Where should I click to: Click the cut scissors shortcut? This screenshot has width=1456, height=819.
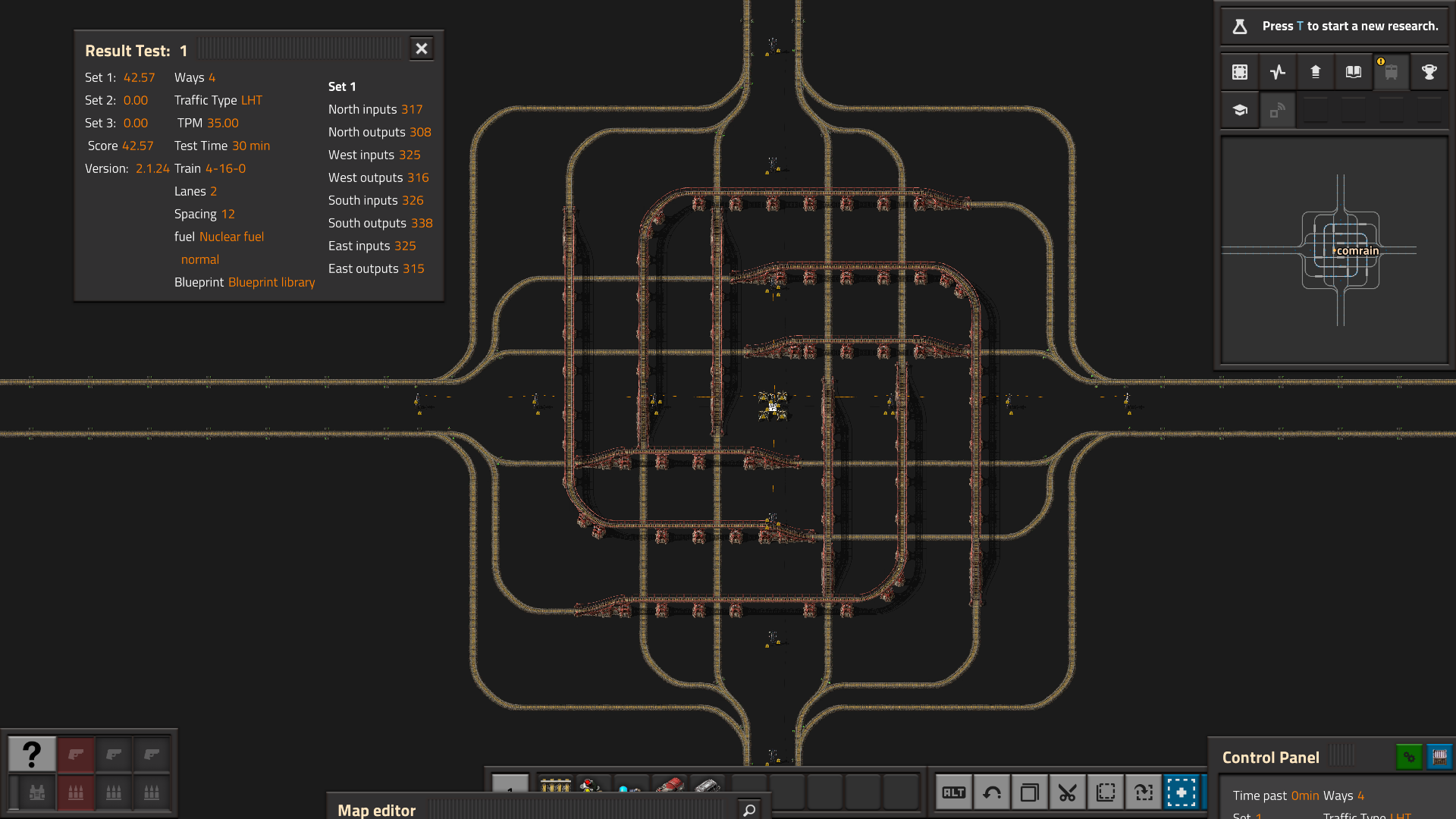[1068, 792]
